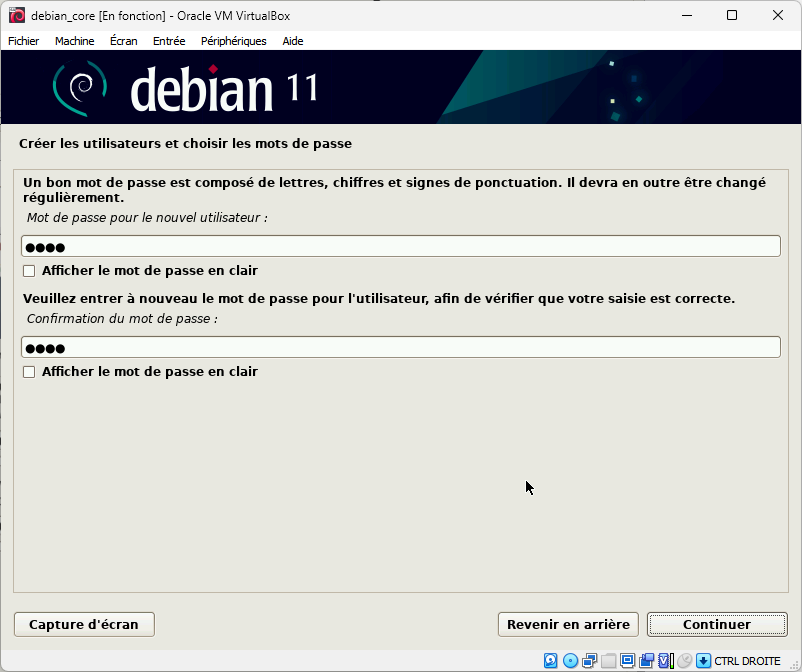Screen dimensions: 802x672
Task: Click the keyboard capture arrow icon
Action: (x=703, y=661)
